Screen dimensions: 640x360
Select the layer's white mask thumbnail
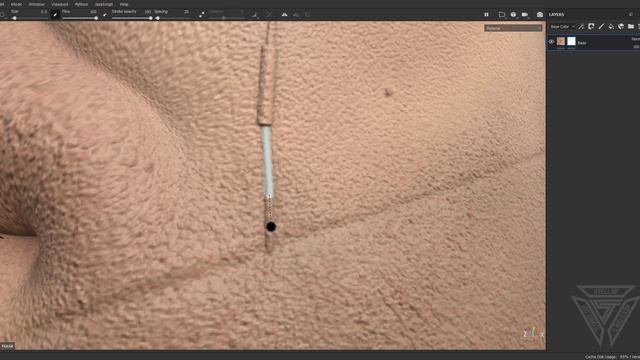571,41
